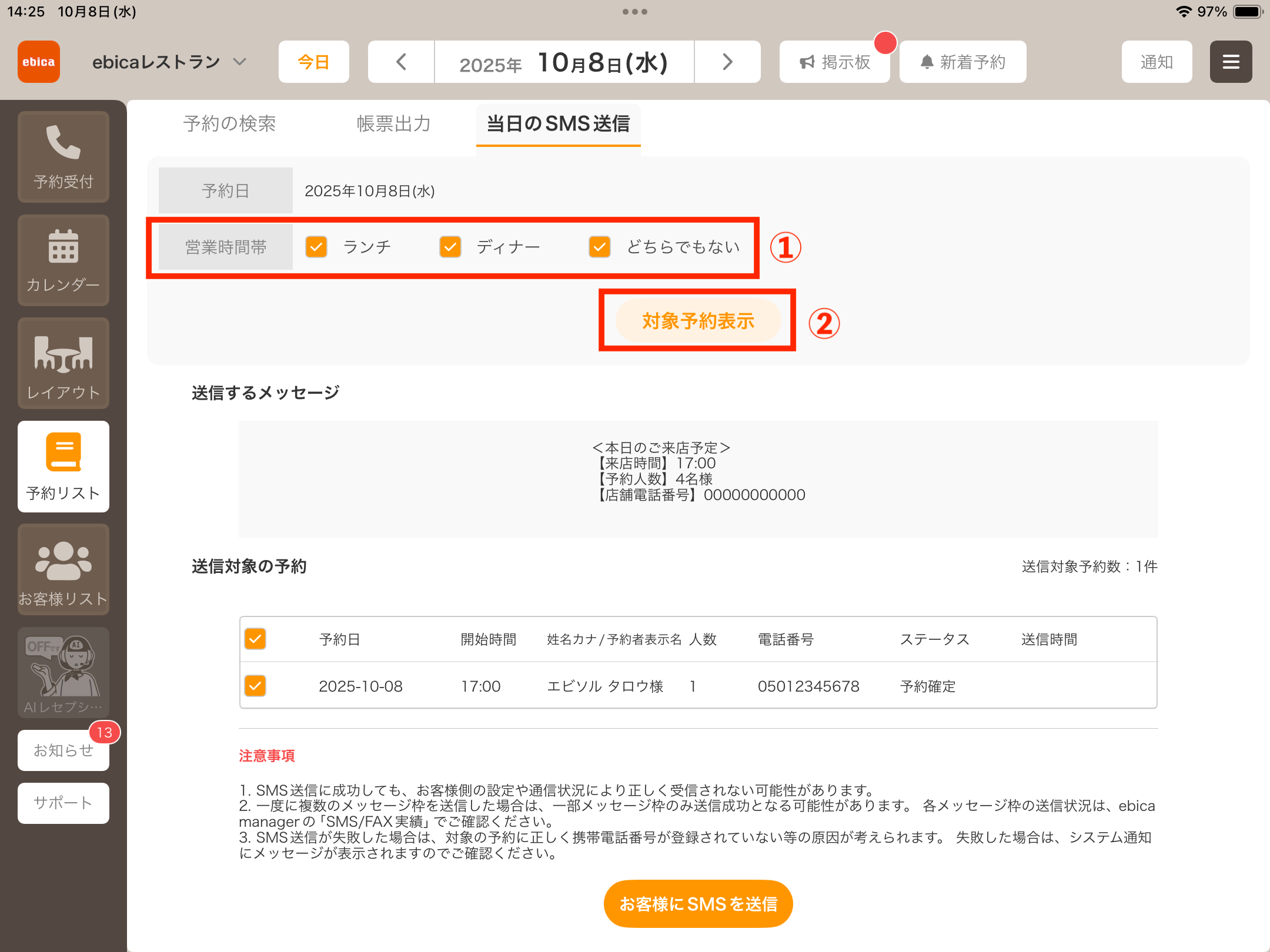Open お知らせ with 13 badge

63,750
